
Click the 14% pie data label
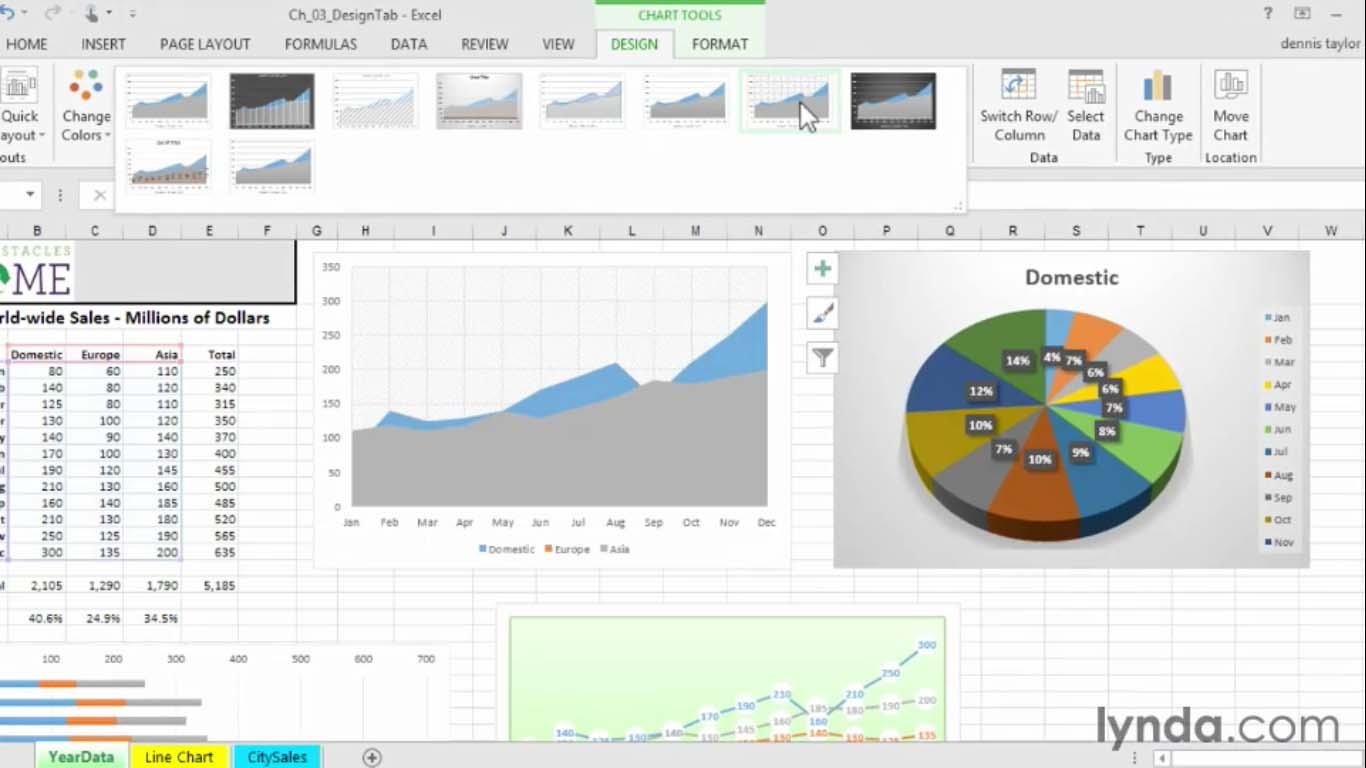pyautogui.click(x=1018, y=361)
